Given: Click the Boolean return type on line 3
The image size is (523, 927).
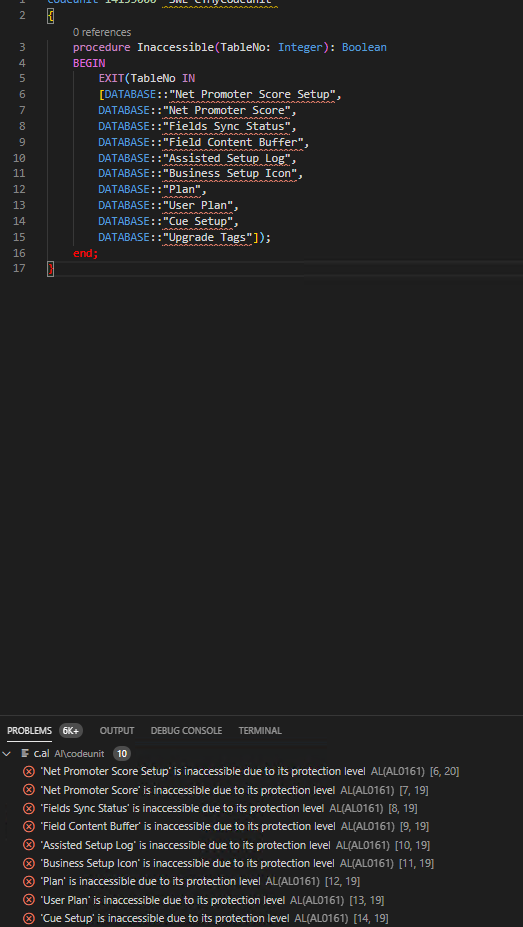Looking at the screenshot, I should click(x=364, y=47).
